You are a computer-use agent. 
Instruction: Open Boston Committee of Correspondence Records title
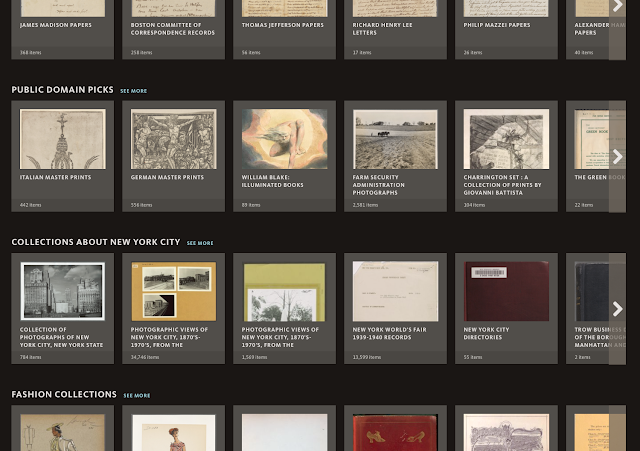click(x=173, y=29)
